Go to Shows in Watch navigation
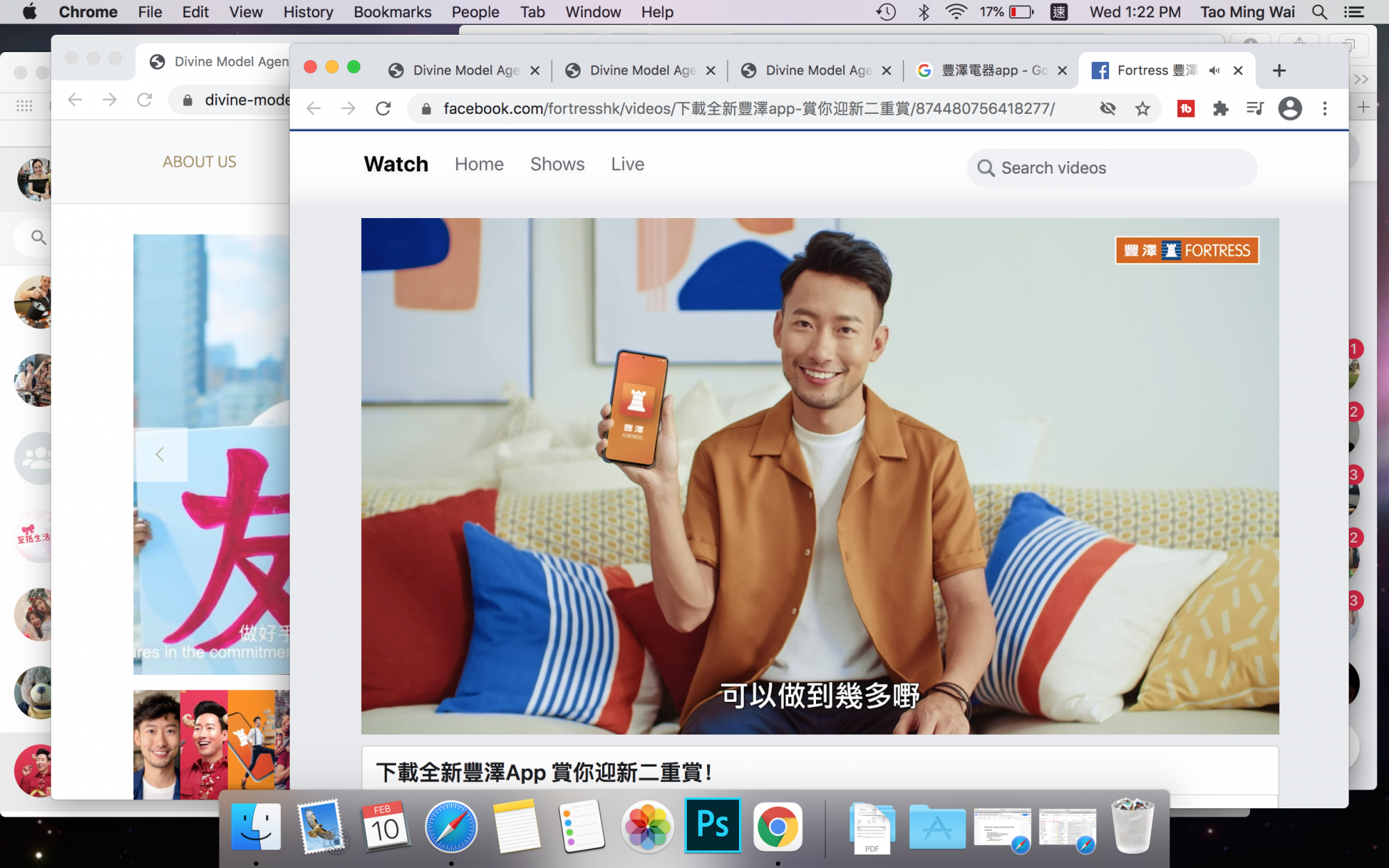 click(557, 164)
